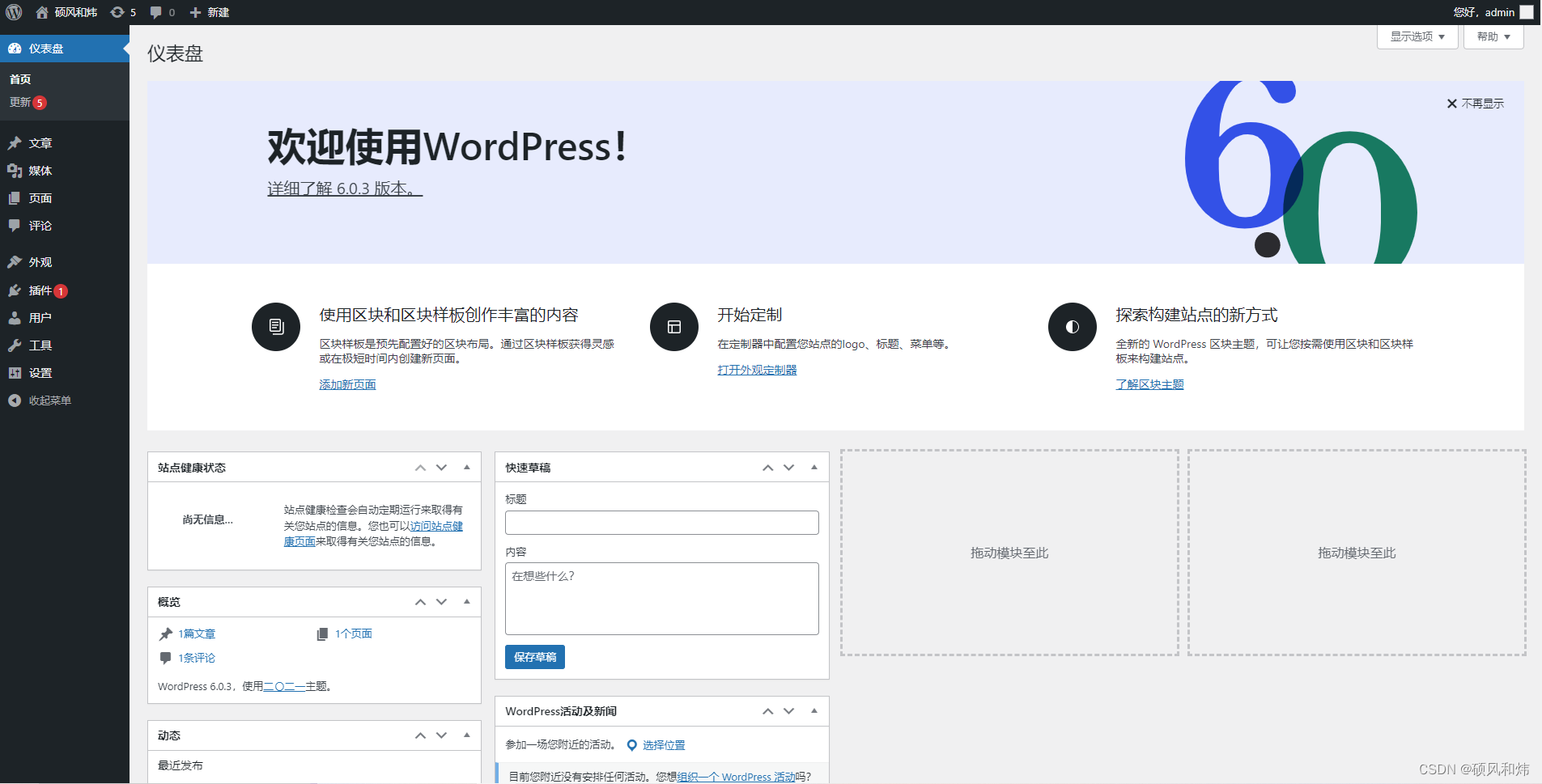Viewport: 1542px width, 784px height.
Task: Click the 评论 comment icon in sidebar
Action: (x=15, y=226)
